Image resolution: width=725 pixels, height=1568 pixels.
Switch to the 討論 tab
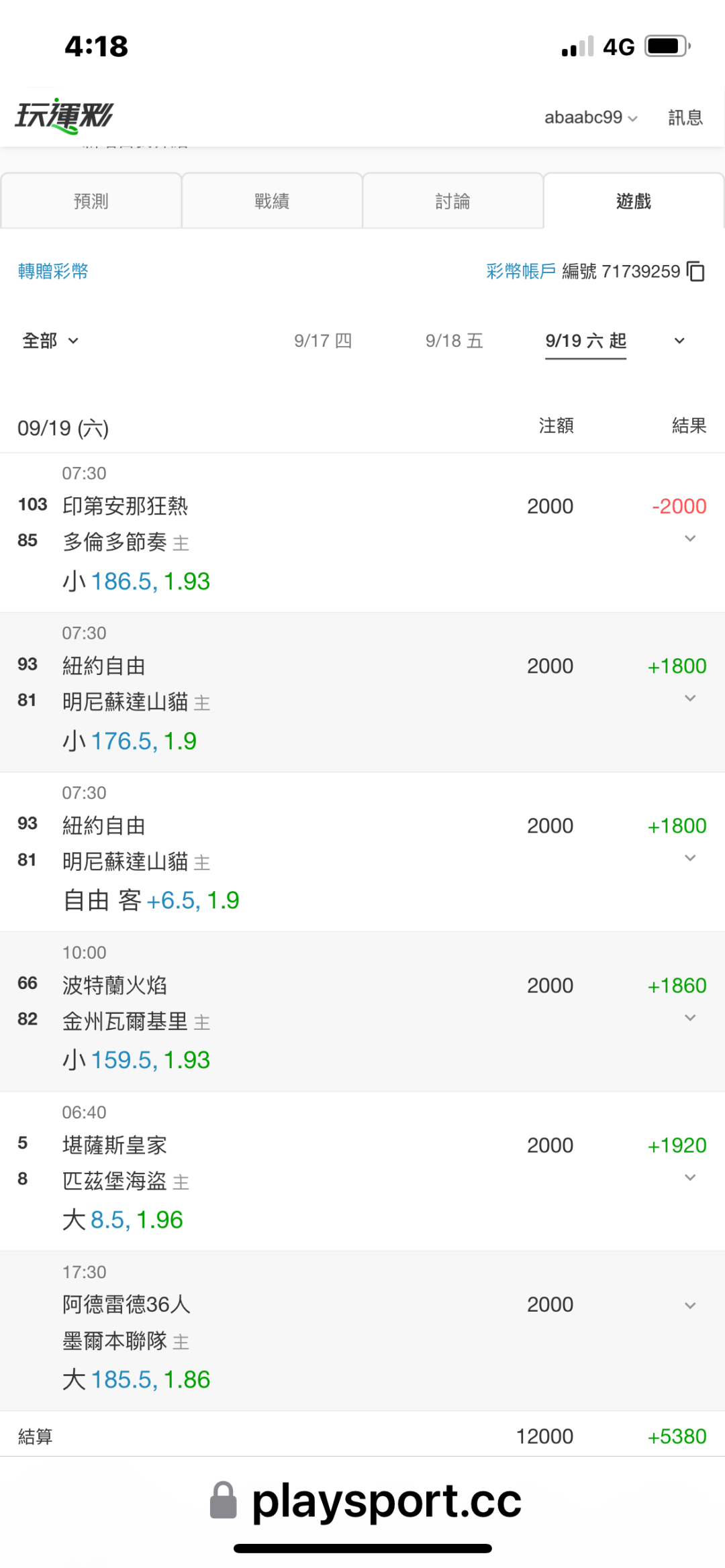point(453,201)
